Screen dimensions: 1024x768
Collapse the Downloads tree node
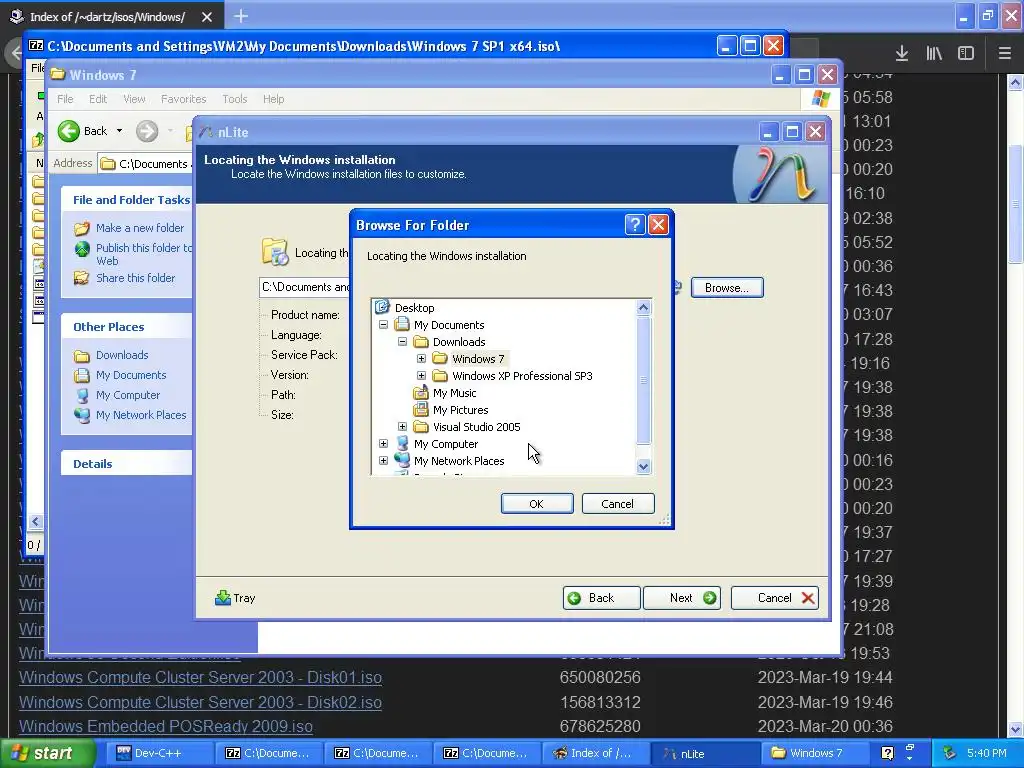[x=402, y=342]
